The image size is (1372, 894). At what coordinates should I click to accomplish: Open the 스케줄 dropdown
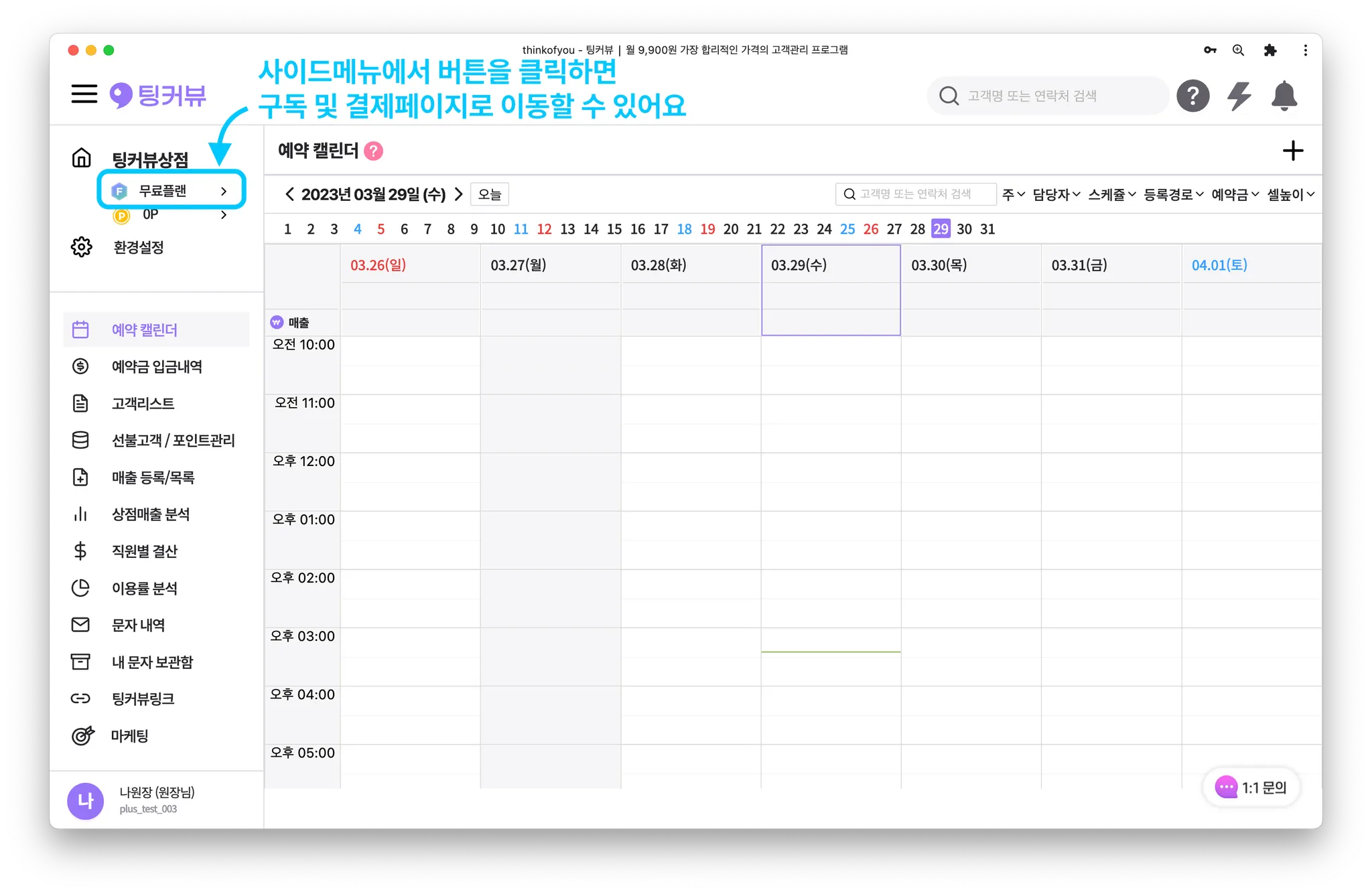[x=1111, y=194]
